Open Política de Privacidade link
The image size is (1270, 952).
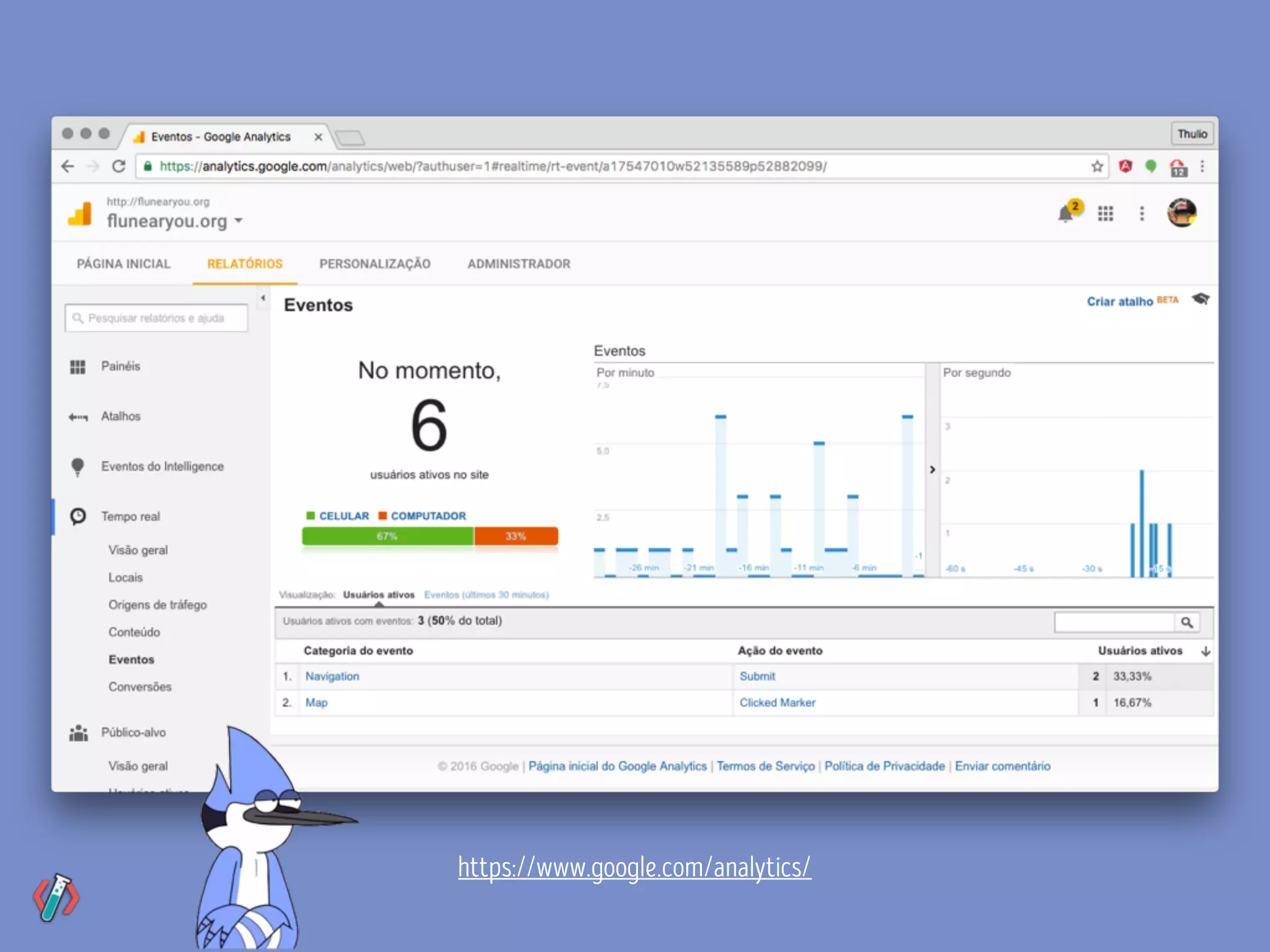tap(885, 766)
